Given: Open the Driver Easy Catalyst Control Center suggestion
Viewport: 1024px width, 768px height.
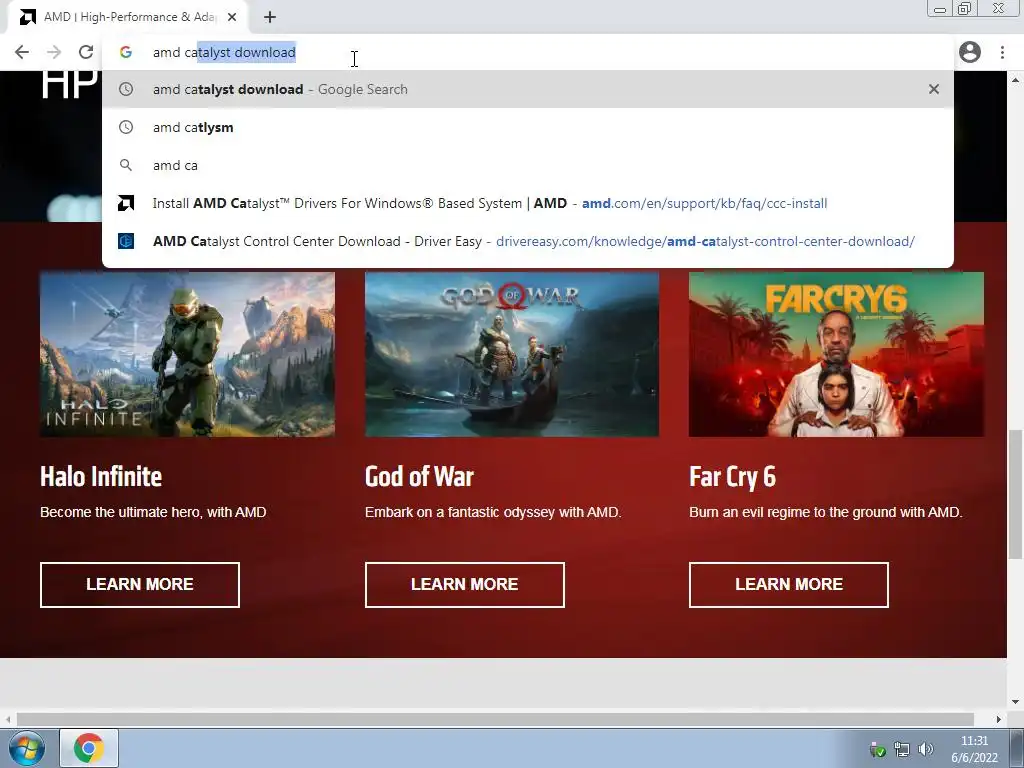Looking at the screenshot, I should click(x=528, y=241).
